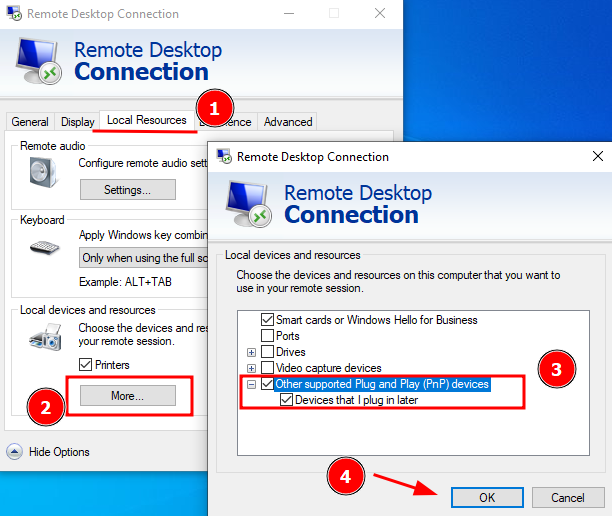Click the local devices camera and printer icon

45,340
